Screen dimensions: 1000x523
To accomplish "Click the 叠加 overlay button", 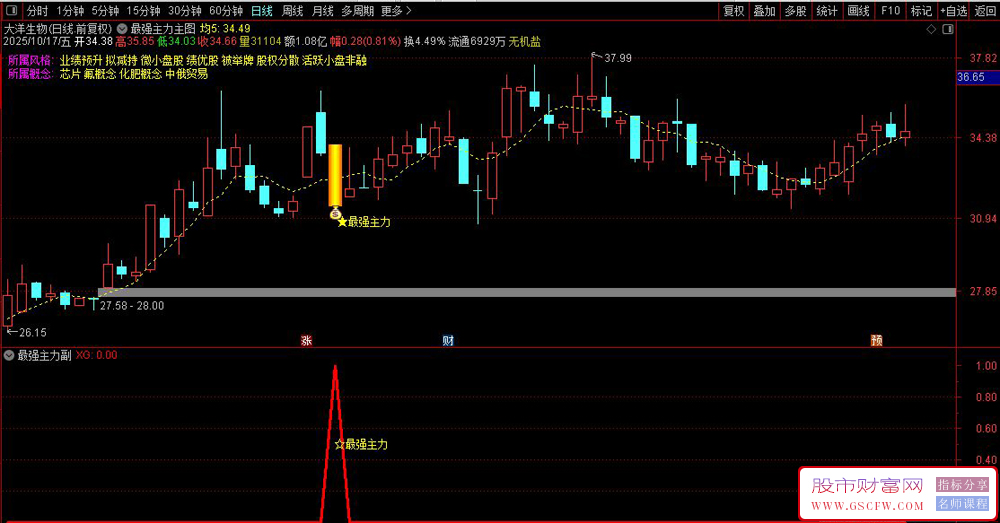I will pos(764,10).
